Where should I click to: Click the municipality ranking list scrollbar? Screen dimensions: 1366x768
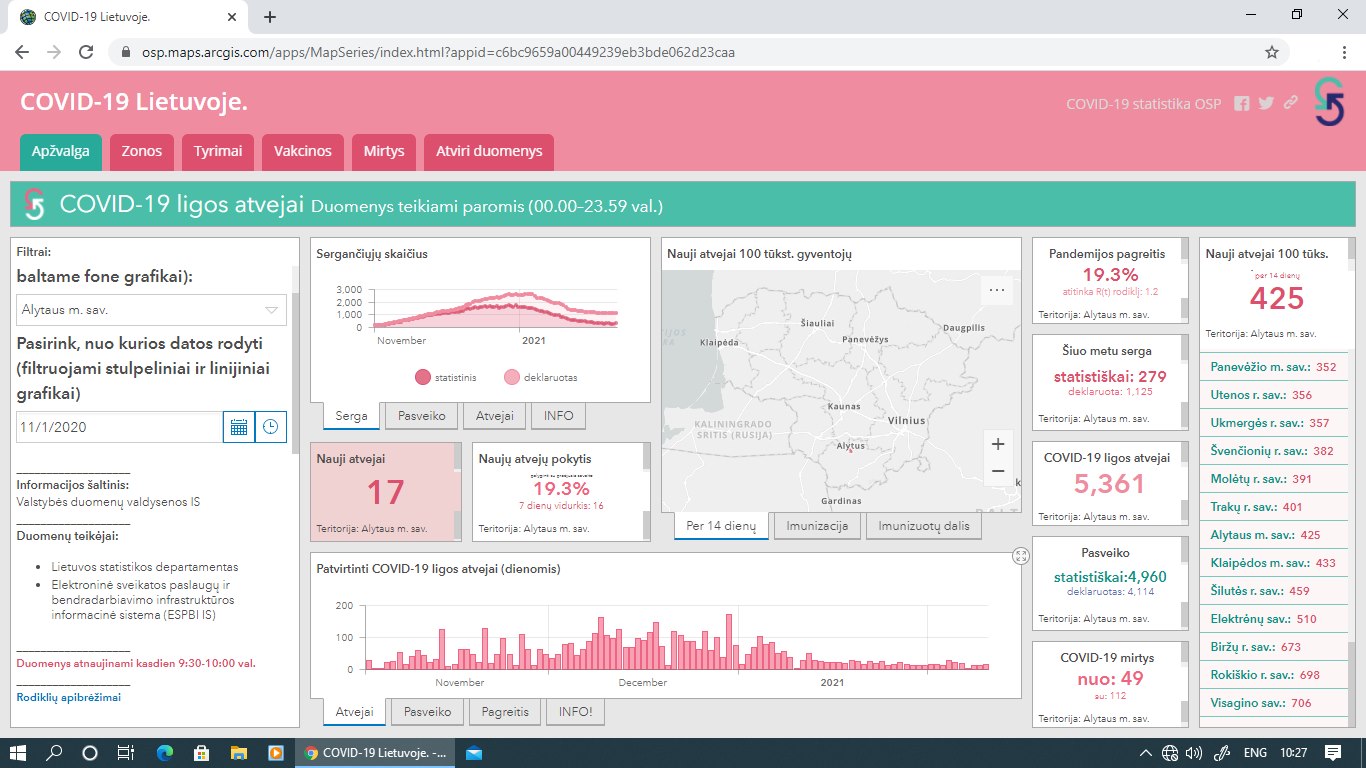coord(1351,682)
